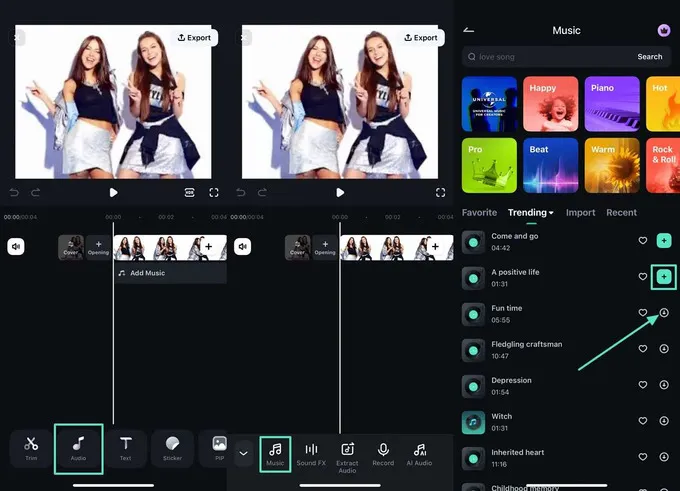Open Music in the audio toolbar
680x491 pixels.
[x=275, y=454]
